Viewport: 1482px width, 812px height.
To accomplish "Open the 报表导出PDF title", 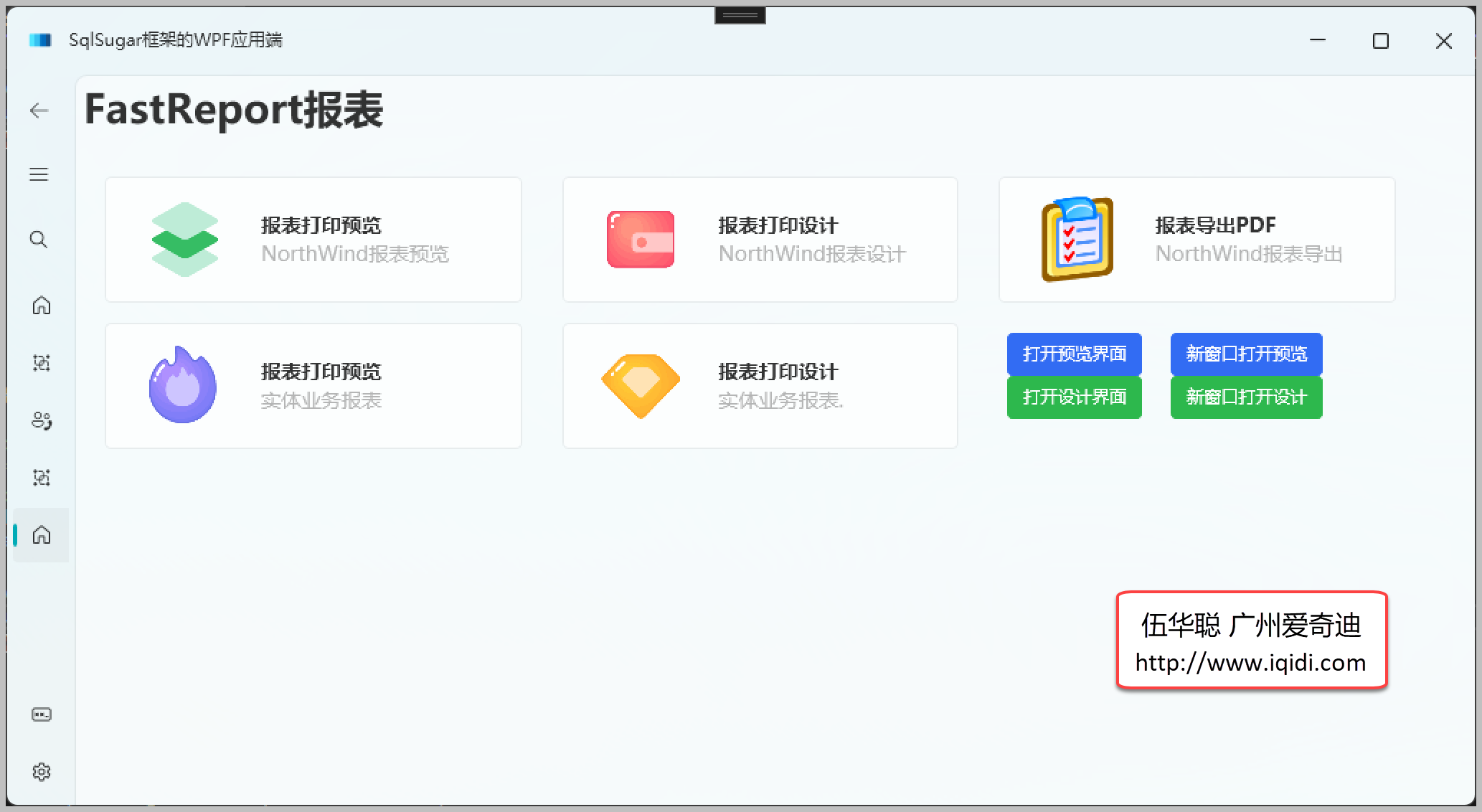I will pos(1216,225).
